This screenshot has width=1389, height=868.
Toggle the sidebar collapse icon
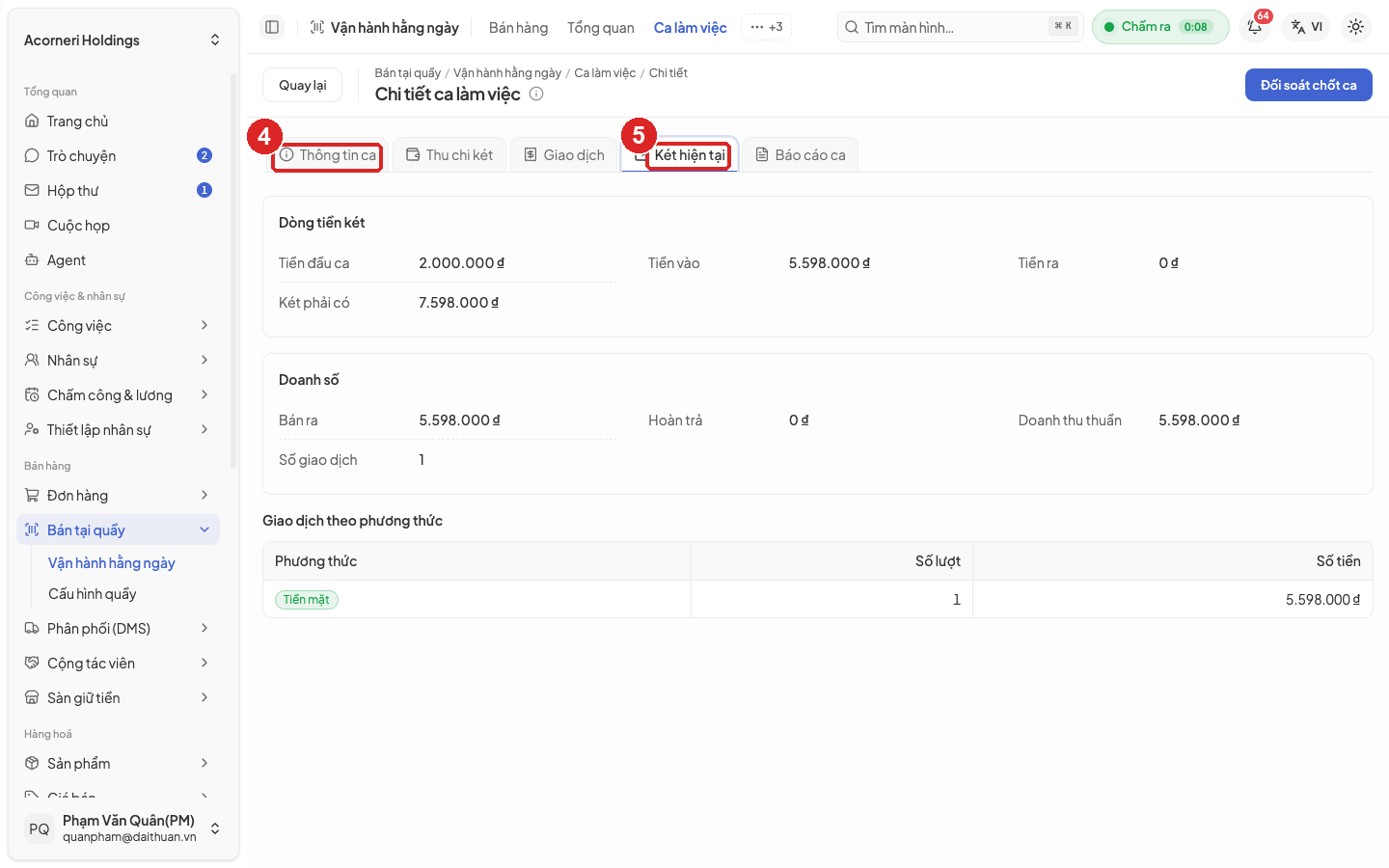pos(272,27)
